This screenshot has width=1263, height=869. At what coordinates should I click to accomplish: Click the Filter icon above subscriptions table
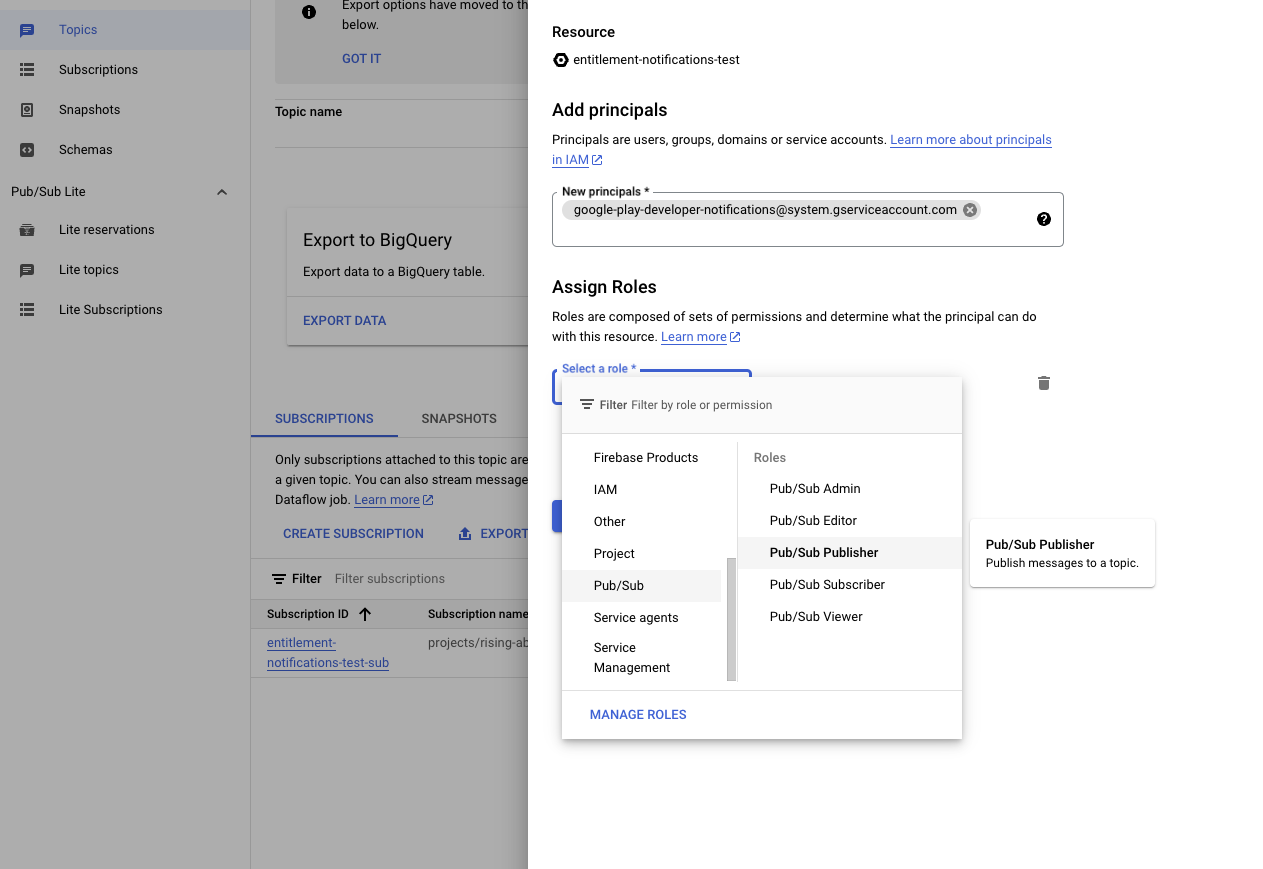279,579
